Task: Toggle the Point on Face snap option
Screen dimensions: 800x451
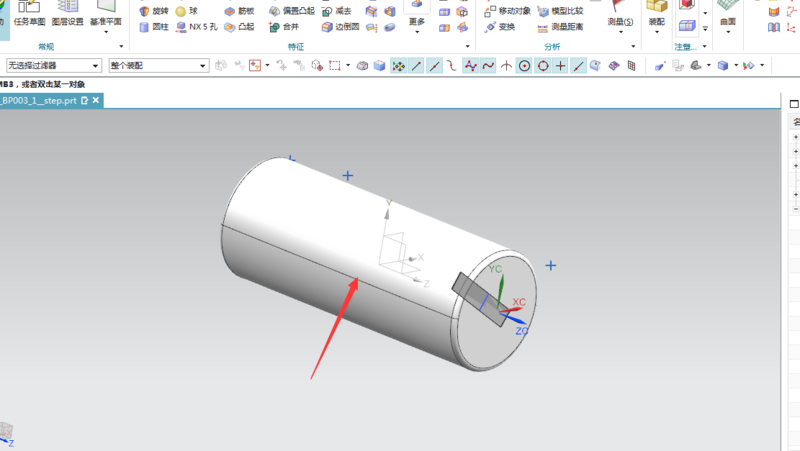Action: (x=595, y=65)
